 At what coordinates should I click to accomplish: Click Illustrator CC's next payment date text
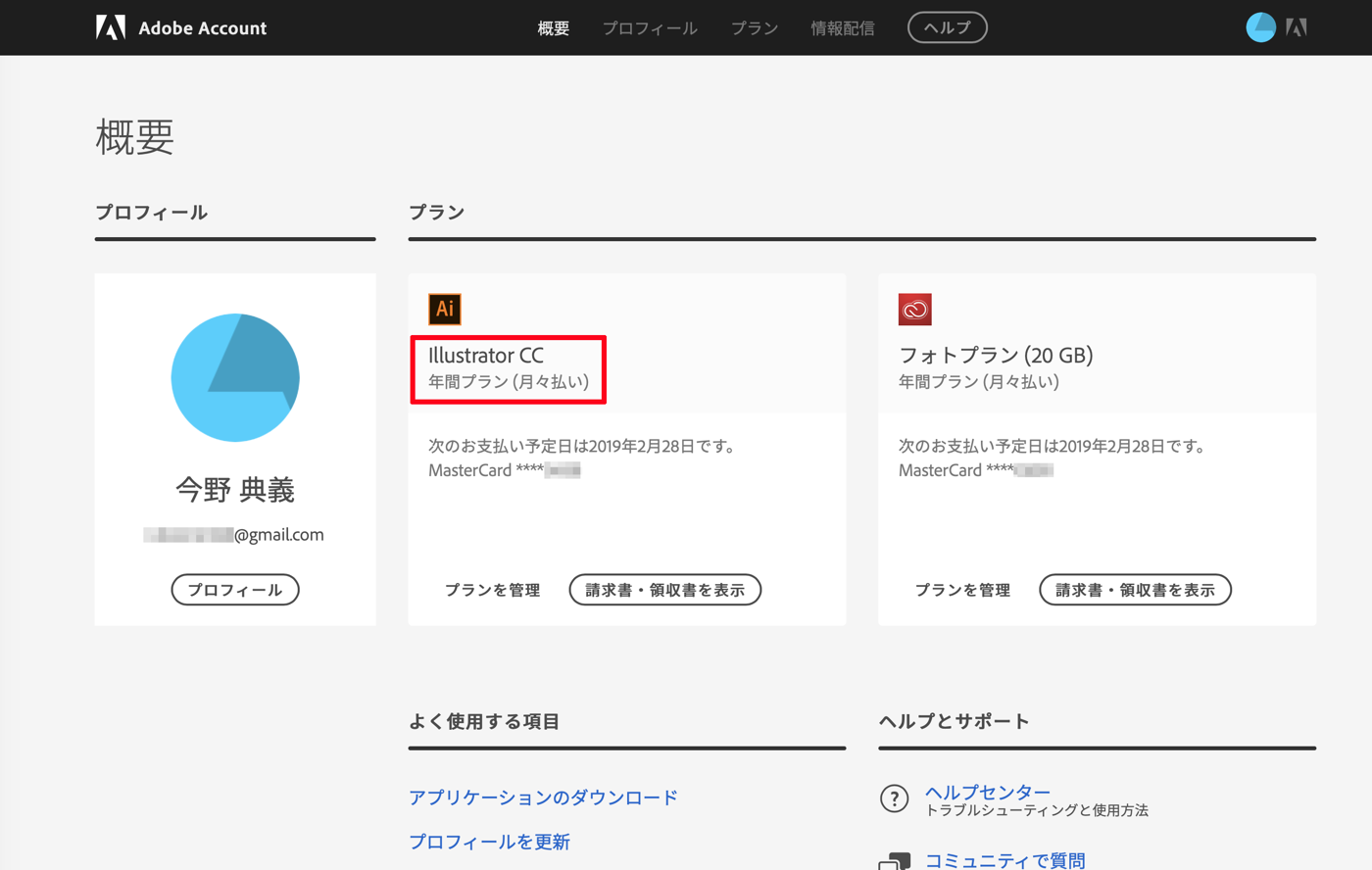tap(582, 446)
